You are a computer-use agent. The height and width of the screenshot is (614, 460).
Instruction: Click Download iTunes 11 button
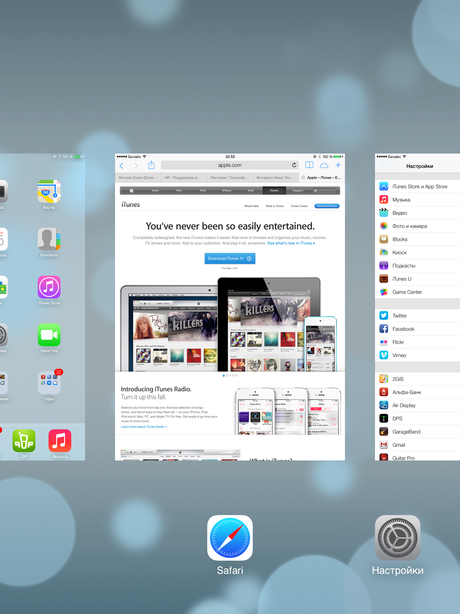tap(230, 258)
